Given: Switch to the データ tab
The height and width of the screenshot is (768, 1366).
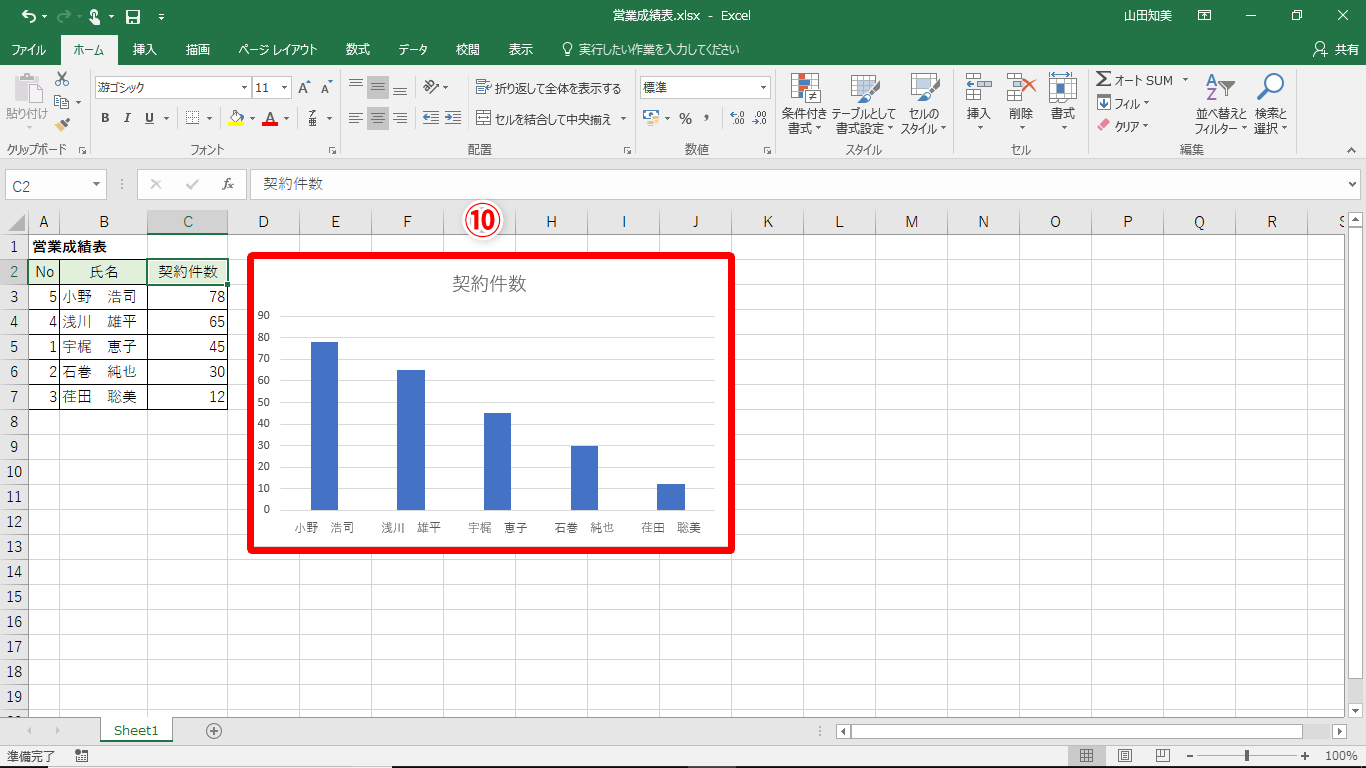Looking at the screenshot, I should click(x=413, y=49).
